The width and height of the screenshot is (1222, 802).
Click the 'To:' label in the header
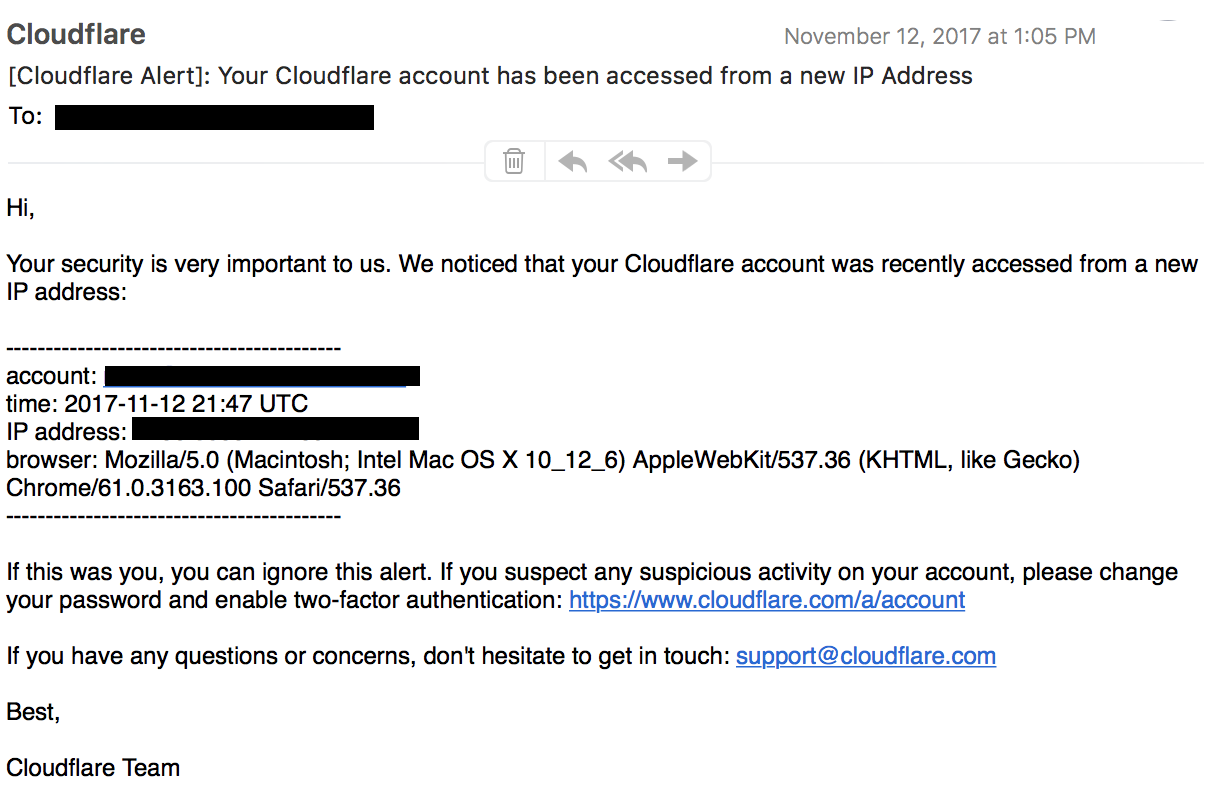point(25,117)
